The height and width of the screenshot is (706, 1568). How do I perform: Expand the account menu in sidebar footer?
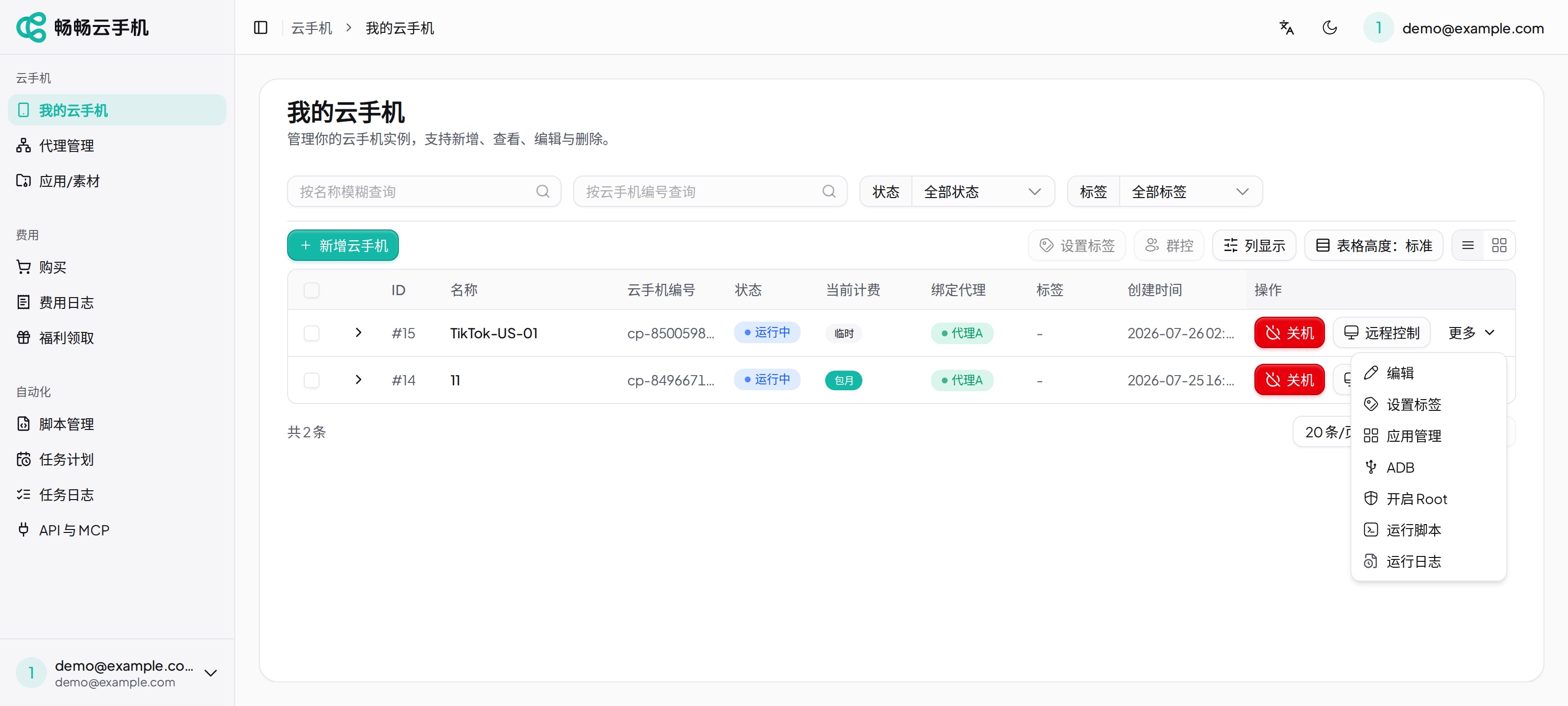coord(211,673)
